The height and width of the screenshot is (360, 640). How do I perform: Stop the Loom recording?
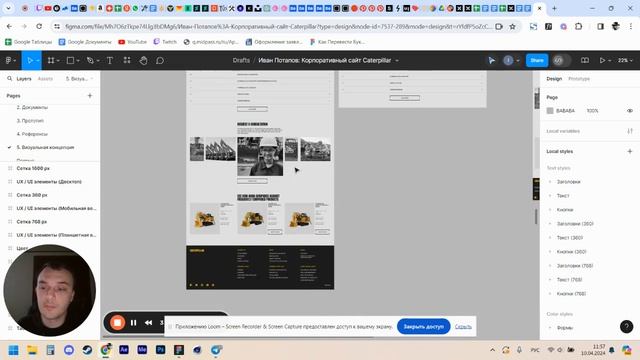[117, 323]
